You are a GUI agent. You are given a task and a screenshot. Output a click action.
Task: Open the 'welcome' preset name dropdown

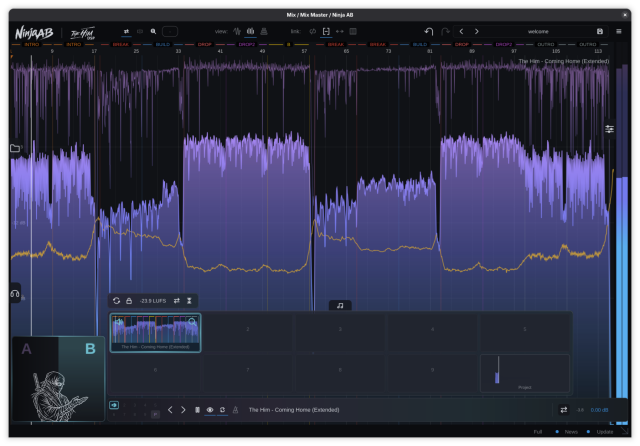pyautogui.click(x=538, y=31)
